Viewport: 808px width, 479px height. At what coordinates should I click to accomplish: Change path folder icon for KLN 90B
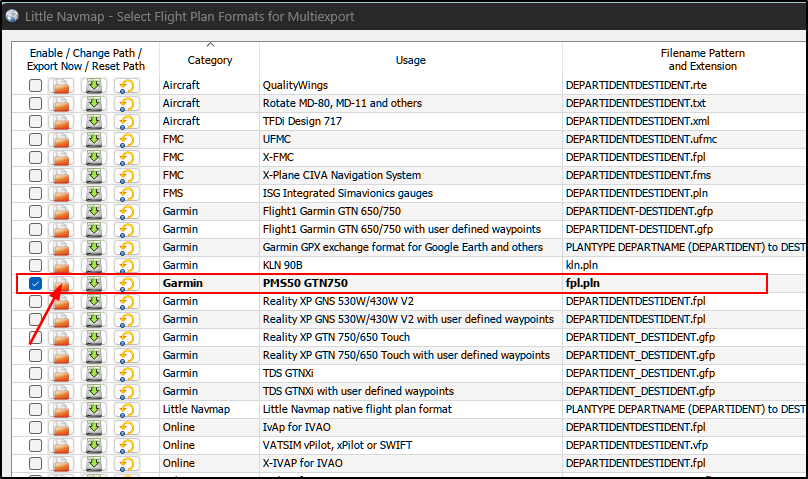click(x=61, y=265)
